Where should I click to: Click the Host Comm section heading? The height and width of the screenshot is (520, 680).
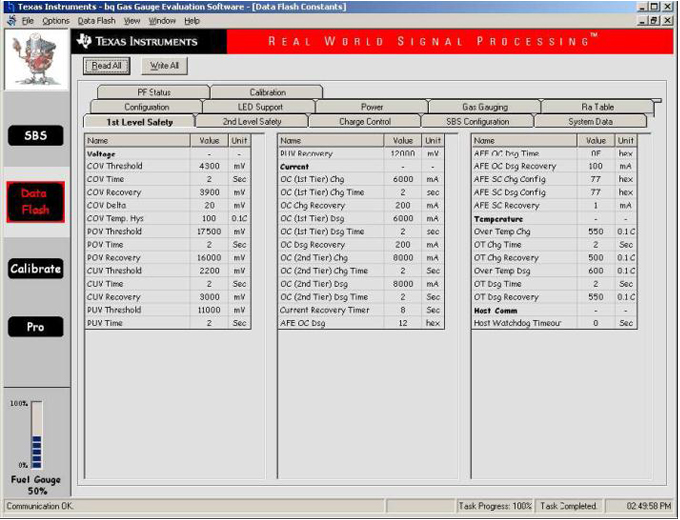point(495,311)
